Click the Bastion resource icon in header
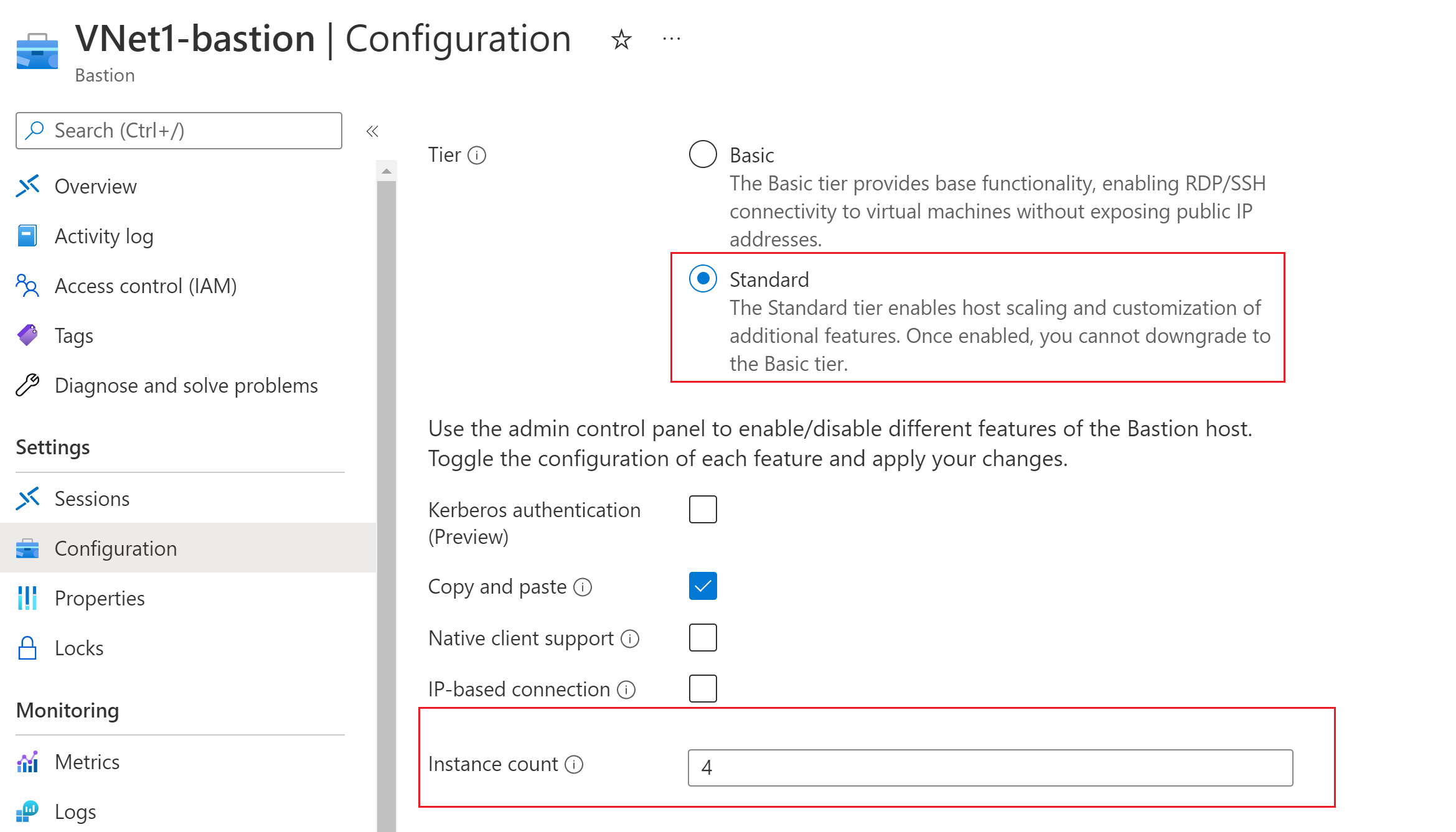Screen dimensions: 1456x832 pos(37,51)
